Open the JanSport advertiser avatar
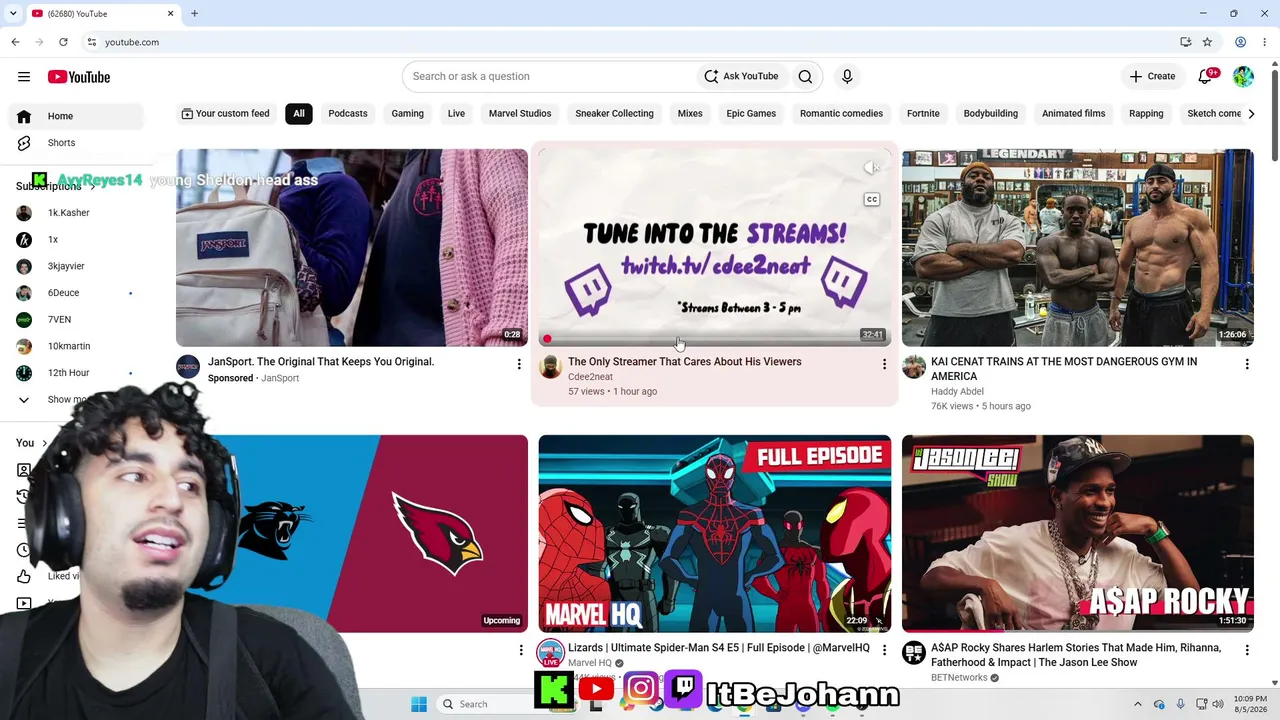The width and height of the screenshot is (1280, 720). pyautogui.click(x=188, y=367)
